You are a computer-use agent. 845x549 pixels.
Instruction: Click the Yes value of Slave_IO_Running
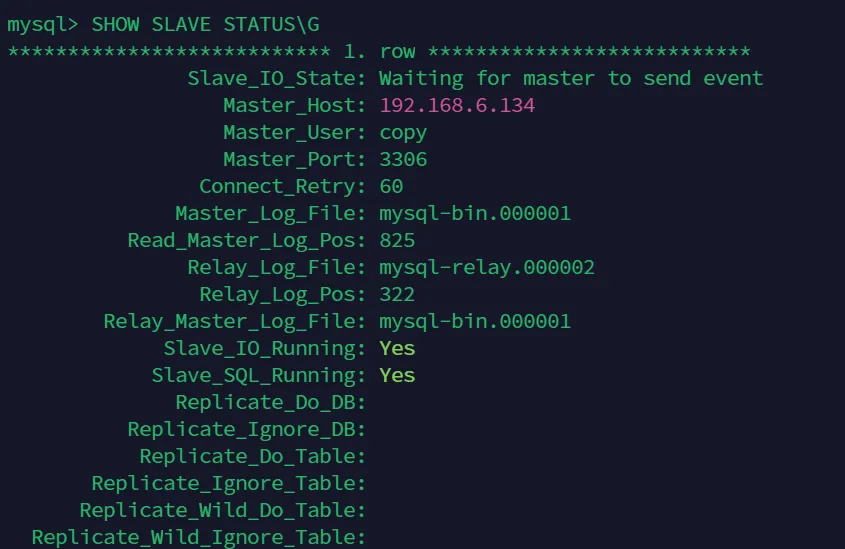397,348
